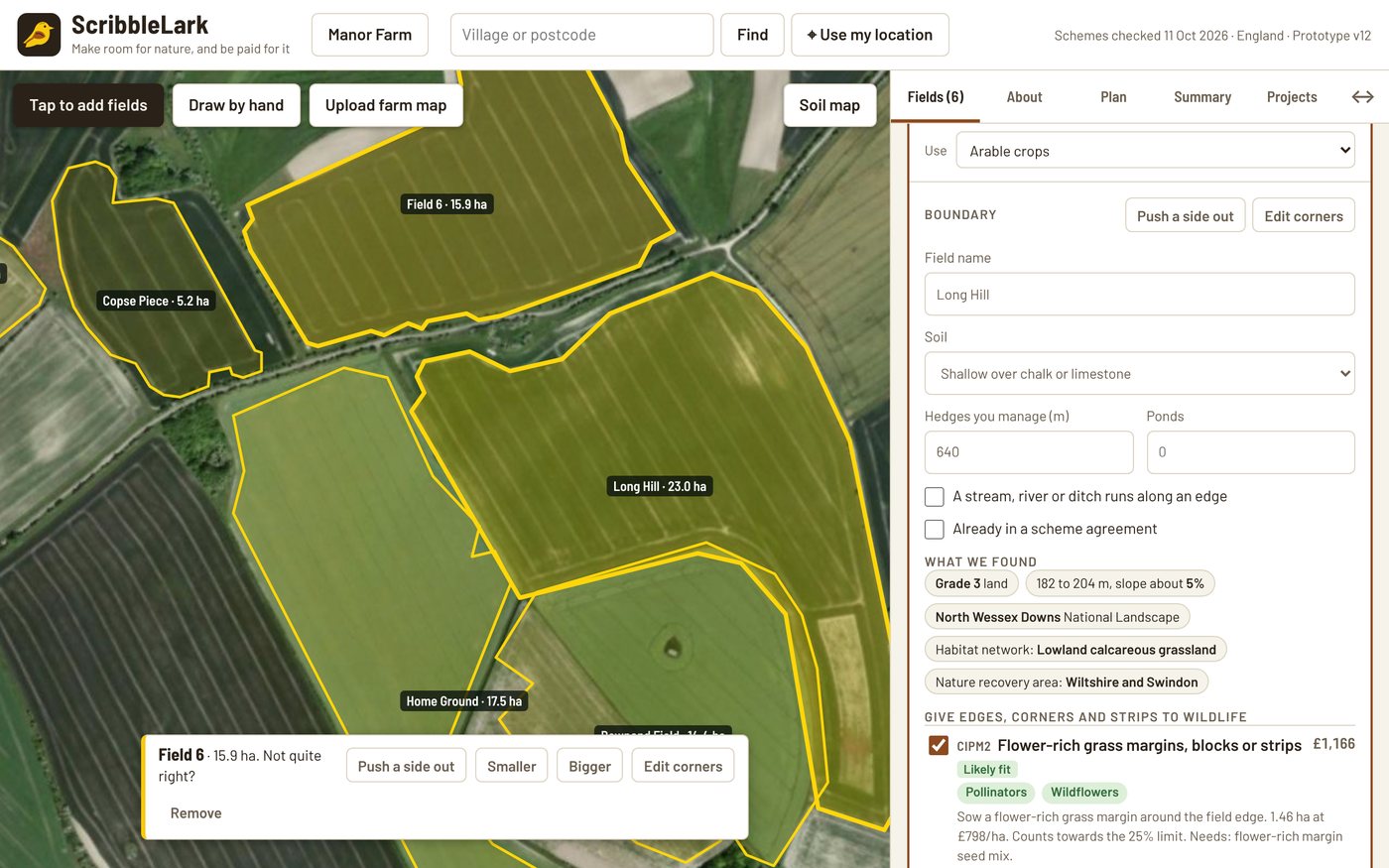Select the Copse Piece · 5.2 ha map label
This screenshot has width=1389, height=868.
click(x=156, y=301)
